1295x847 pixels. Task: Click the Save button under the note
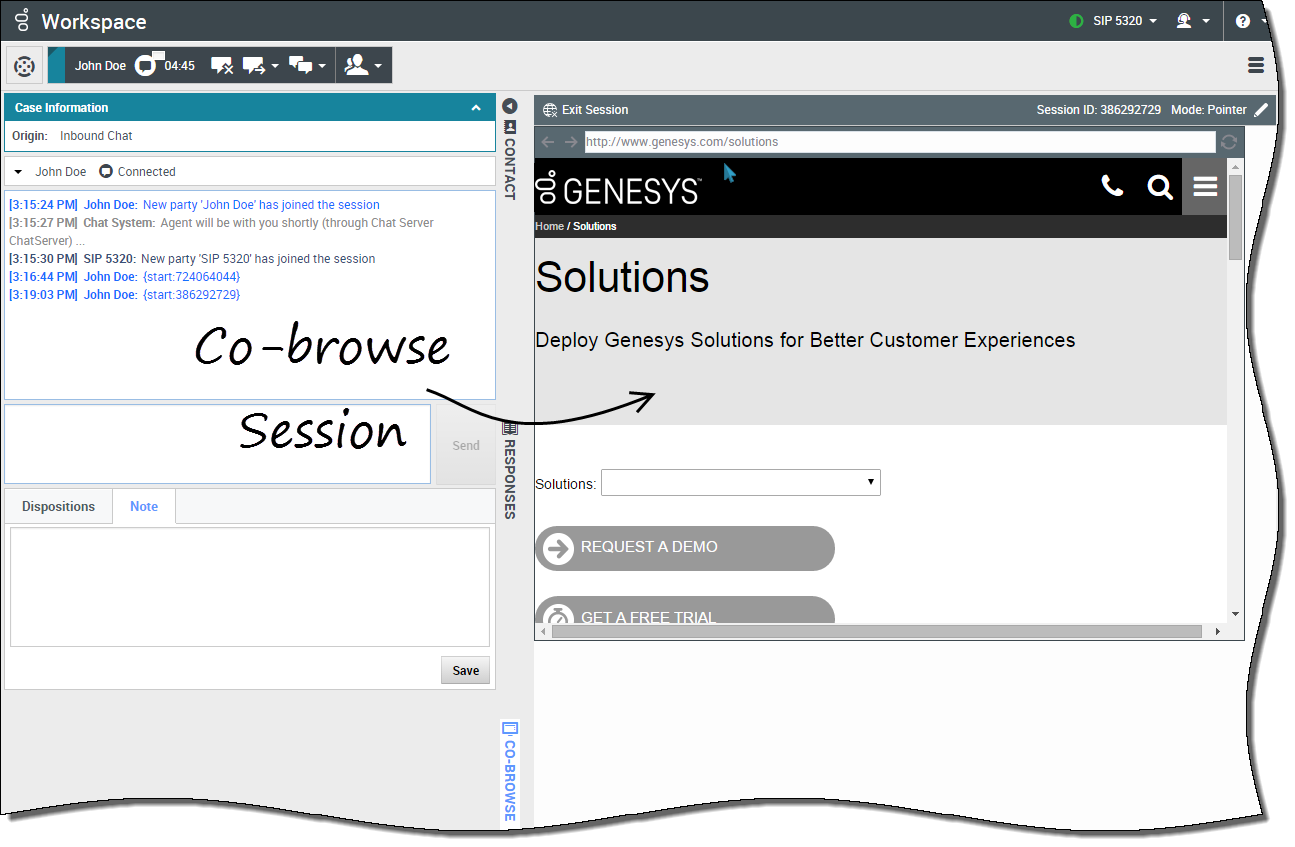pyautogui.click(x=465, y=671)
